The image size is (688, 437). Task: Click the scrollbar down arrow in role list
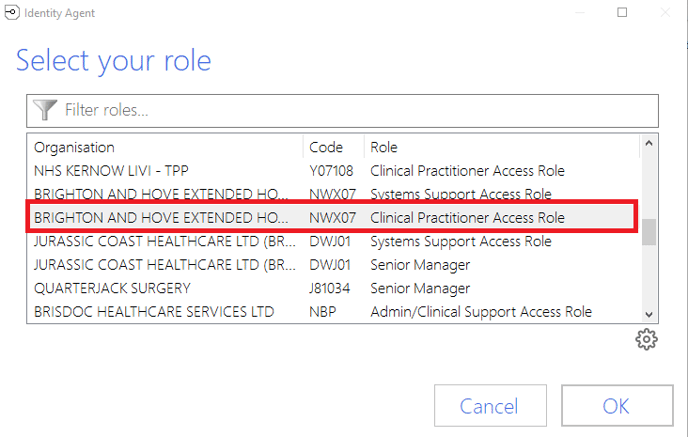click(x=649, y=313)
